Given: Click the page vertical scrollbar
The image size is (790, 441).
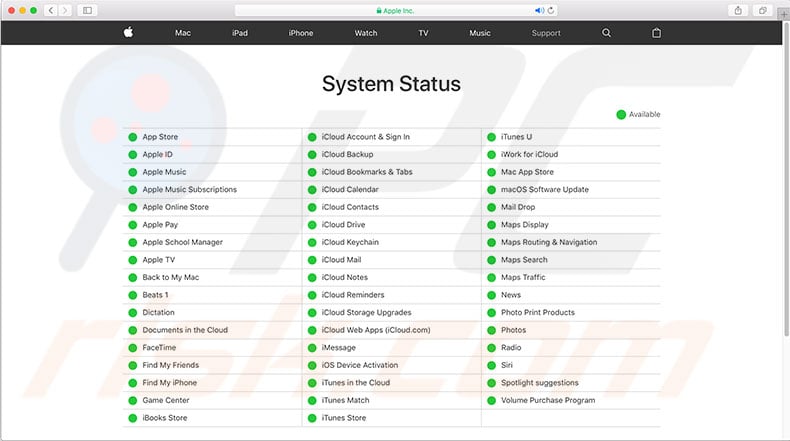Looking at the screenshot, I should 786,179.
